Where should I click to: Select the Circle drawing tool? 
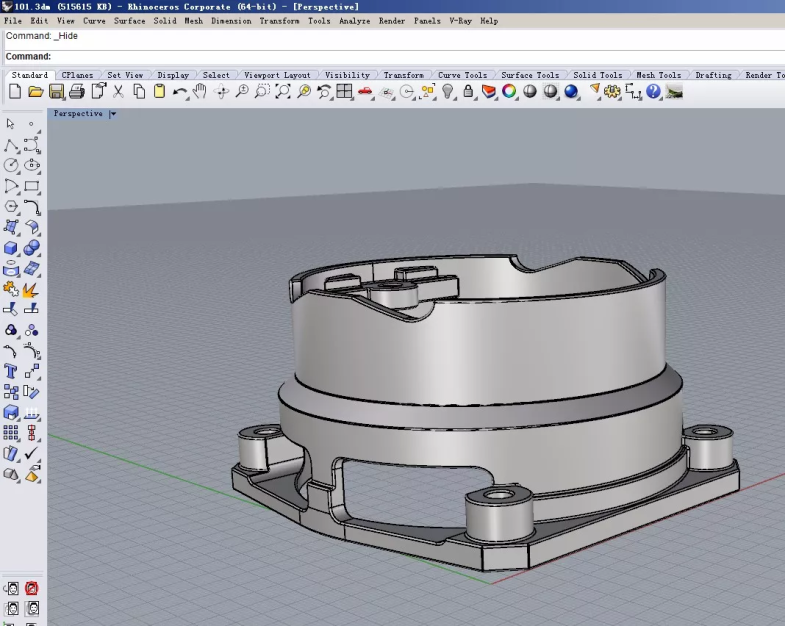coord(11,165)
